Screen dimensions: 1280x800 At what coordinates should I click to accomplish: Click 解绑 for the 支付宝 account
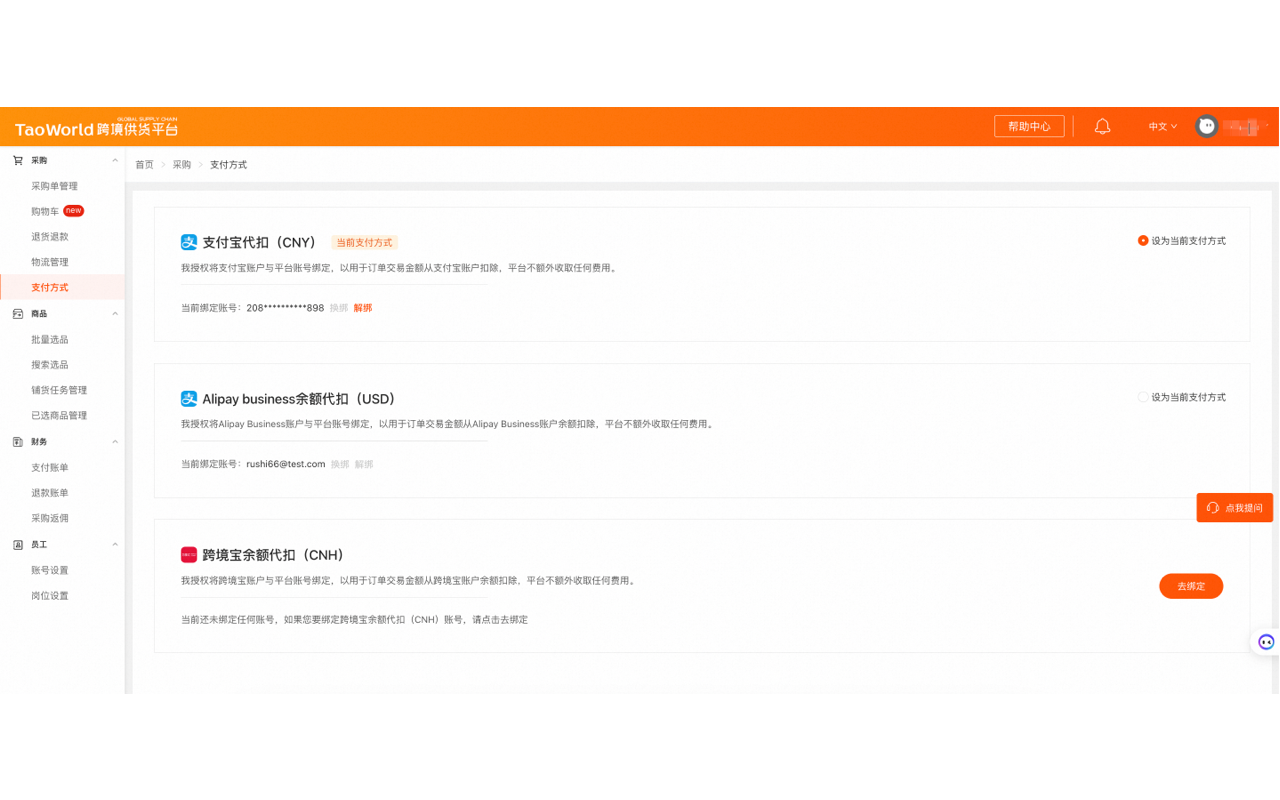tap(363, 308)
